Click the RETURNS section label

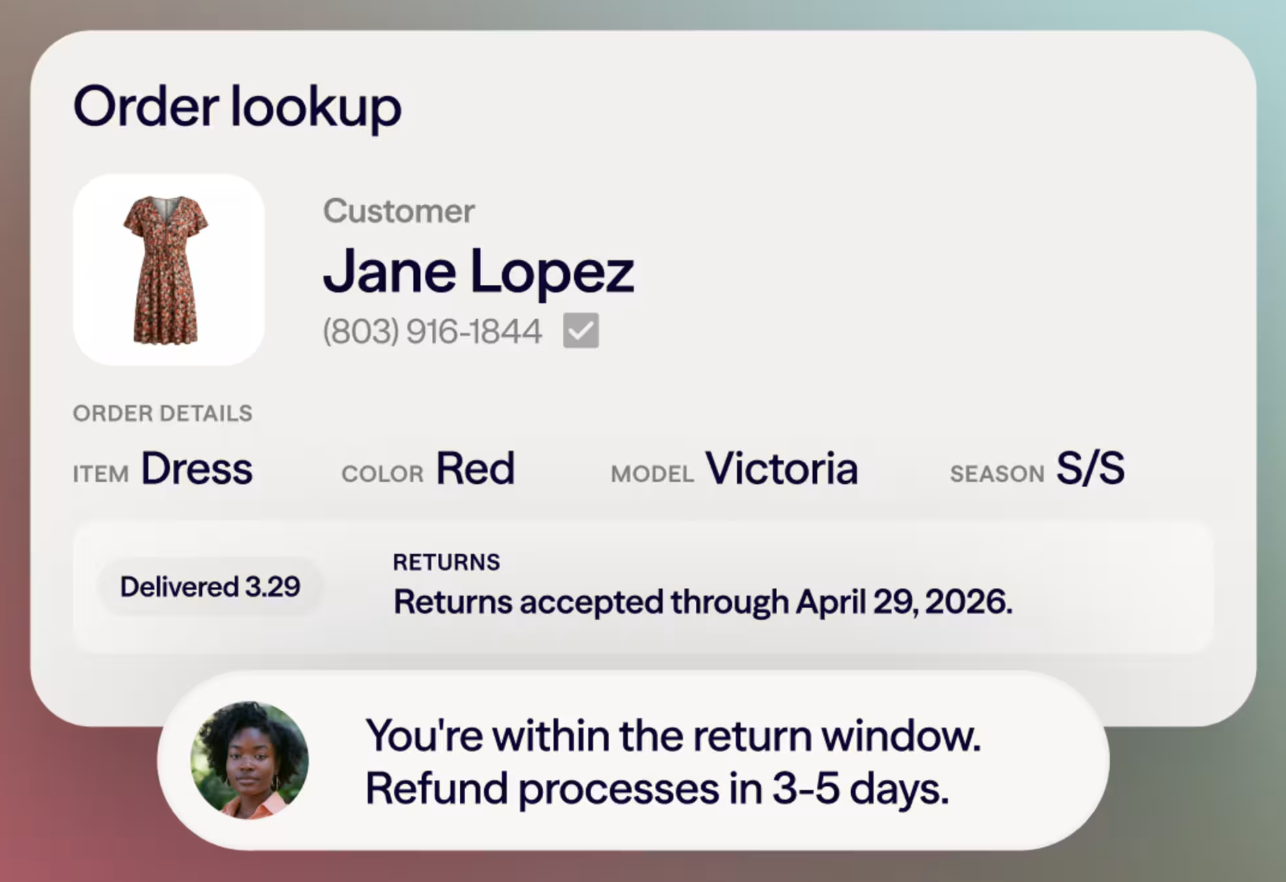[x=447, y=562]
